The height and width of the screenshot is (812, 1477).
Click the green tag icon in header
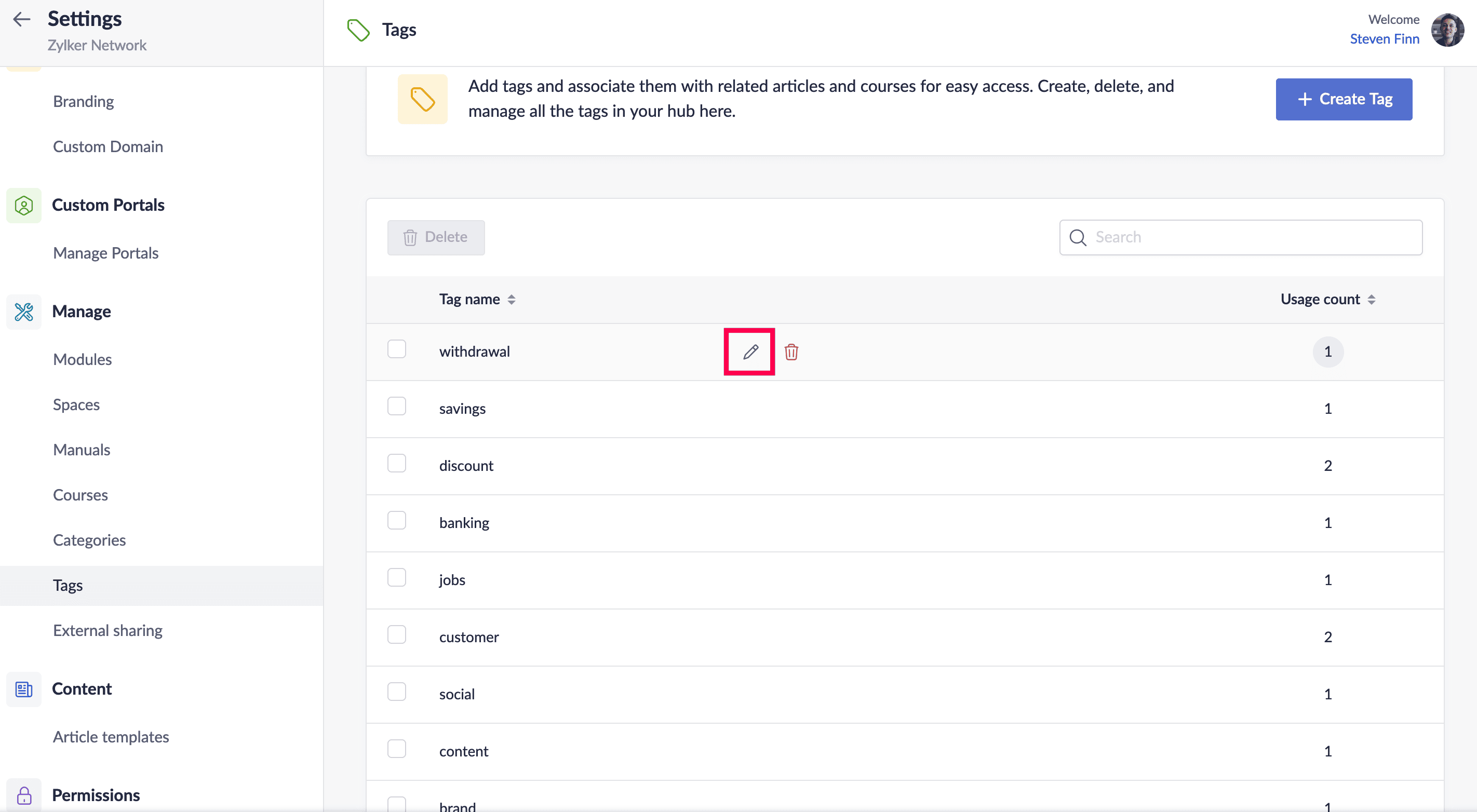pyautogui.click(x=358, y=30)
